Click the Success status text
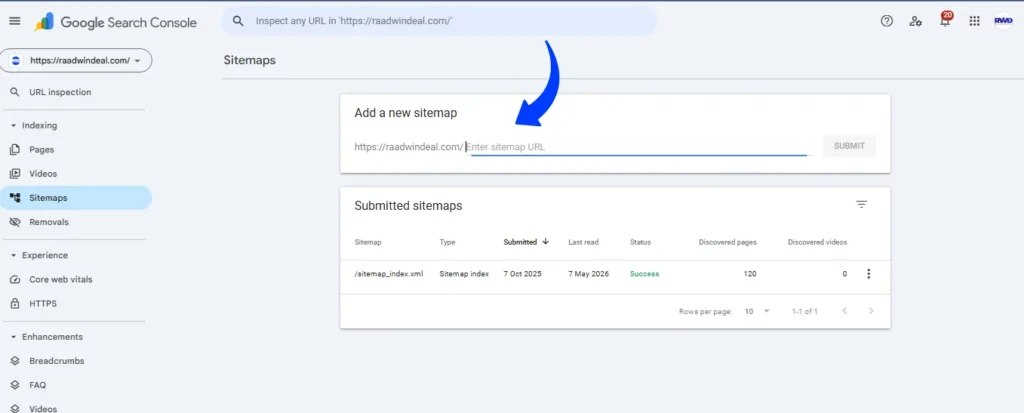Viewport: 1024px width, 413px height. 645,274
